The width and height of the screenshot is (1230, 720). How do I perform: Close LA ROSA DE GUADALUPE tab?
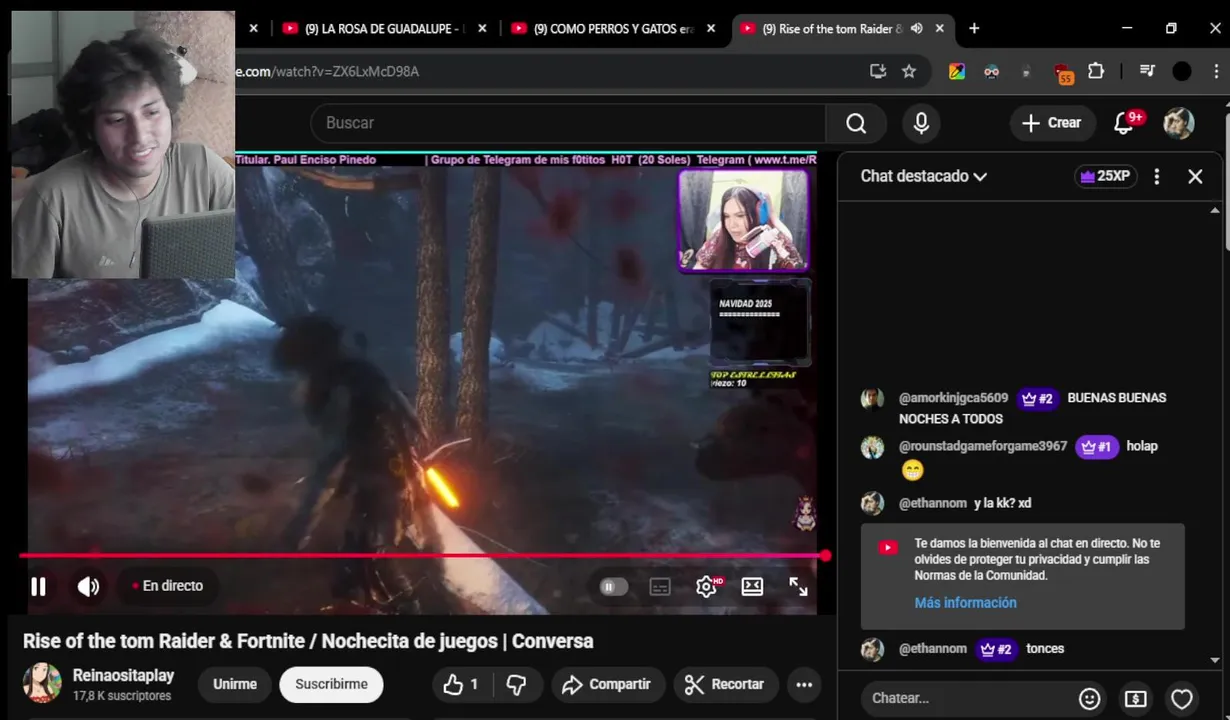pos(482,29)
